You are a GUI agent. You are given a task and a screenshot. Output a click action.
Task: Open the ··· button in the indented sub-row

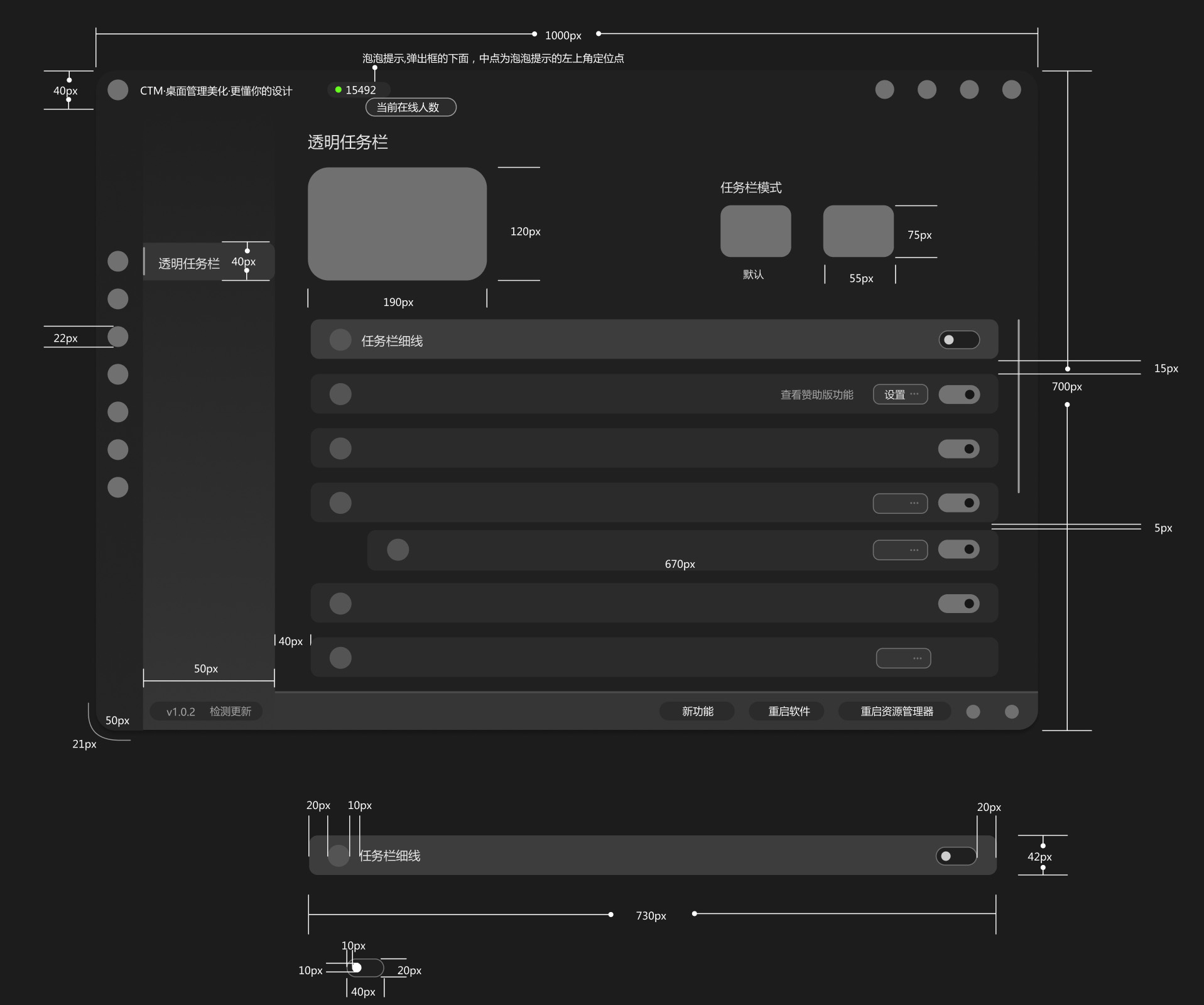click(900, 550)
